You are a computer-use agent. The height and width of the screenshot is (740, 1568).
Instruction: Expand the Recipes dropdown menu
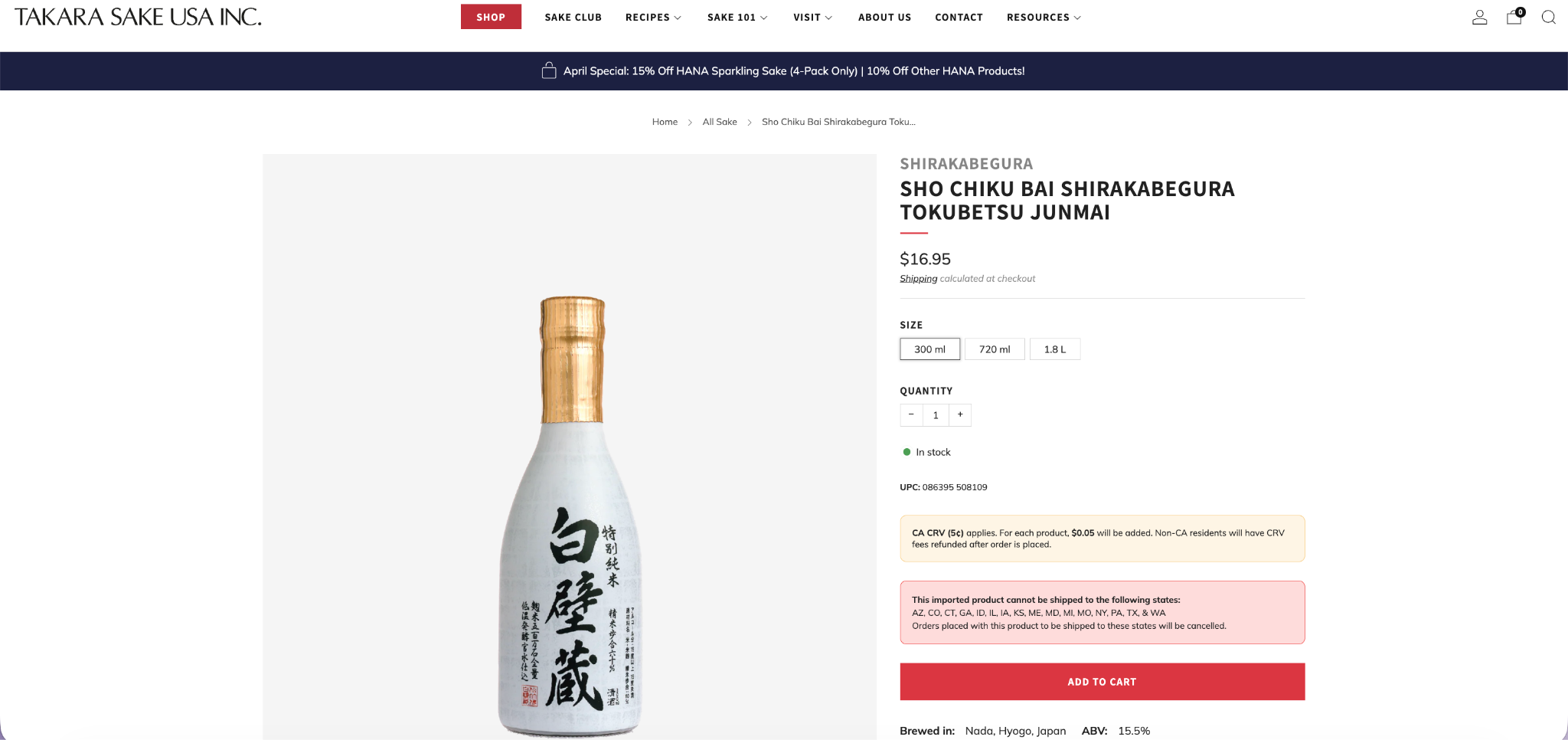point(652,17)
